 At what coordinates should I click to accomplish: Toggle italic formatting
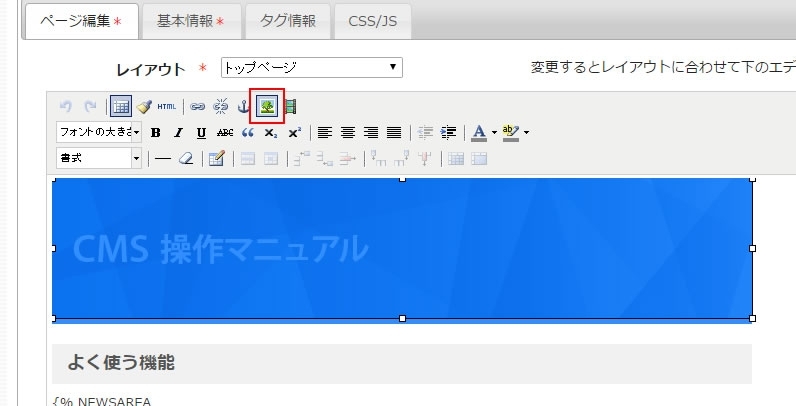pyautogui.click(x=178, y=133)
